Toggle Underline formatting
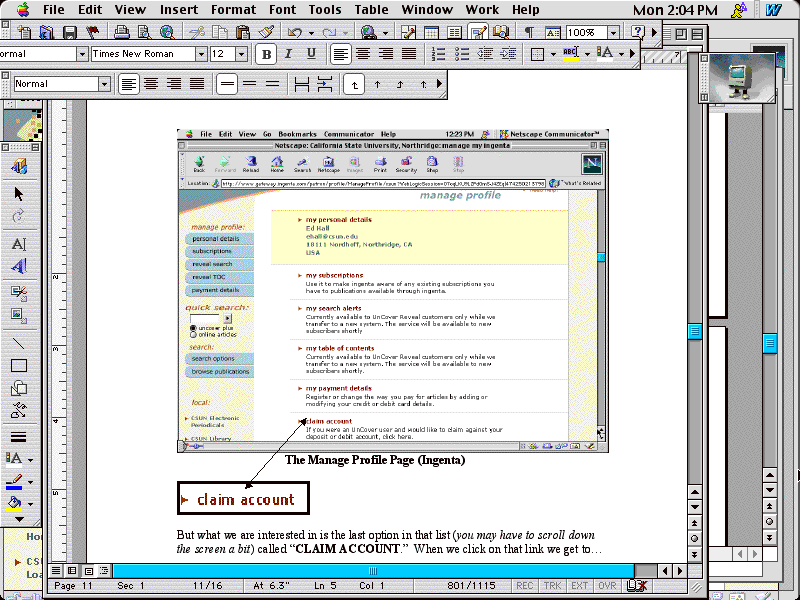The image size is (800, 600). (311, 54)
